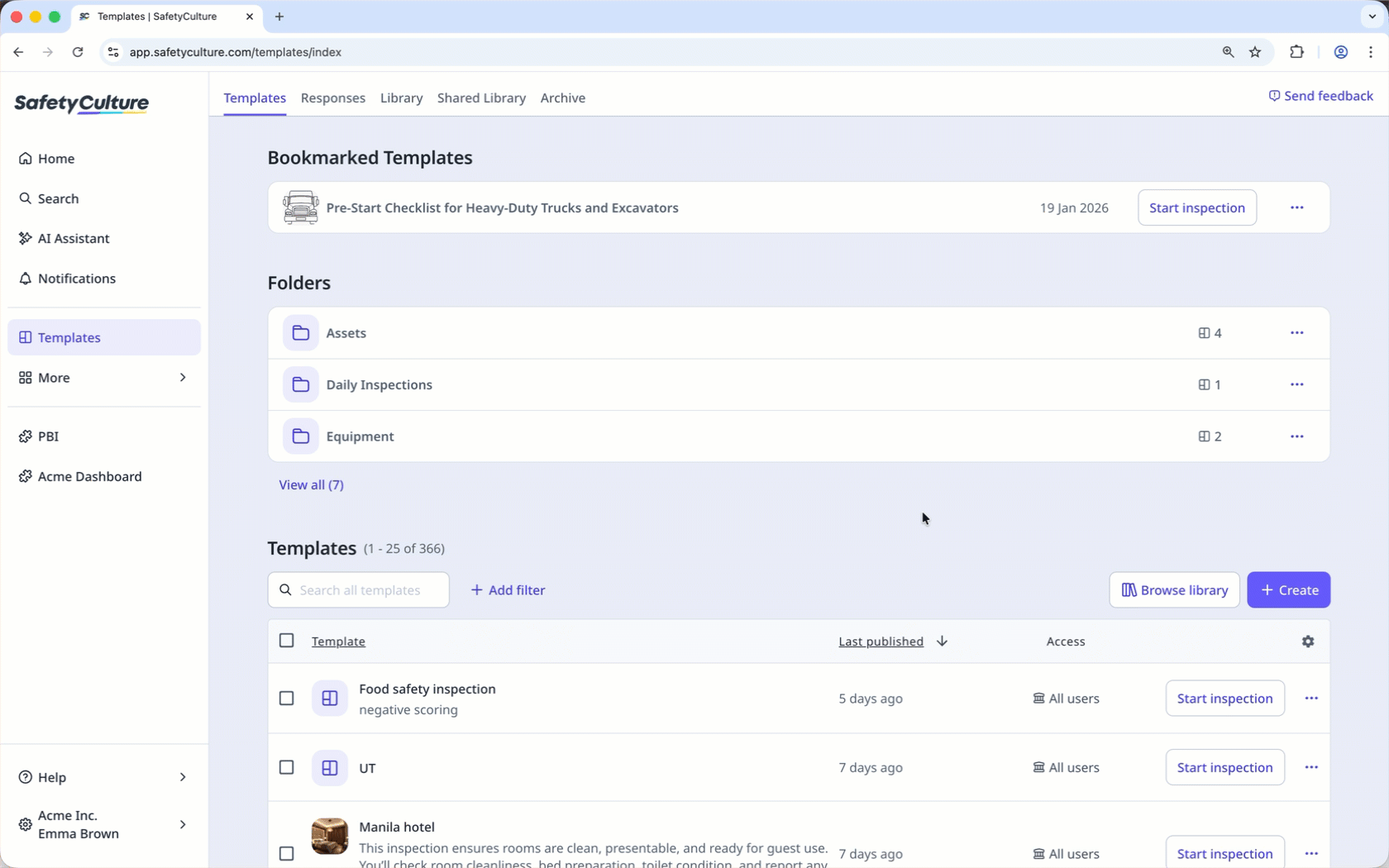Open the Chrome tab search dropdown
The width and height of the screenshot is (1389, 868).
pyautogui.click(x=1372, y=17)
